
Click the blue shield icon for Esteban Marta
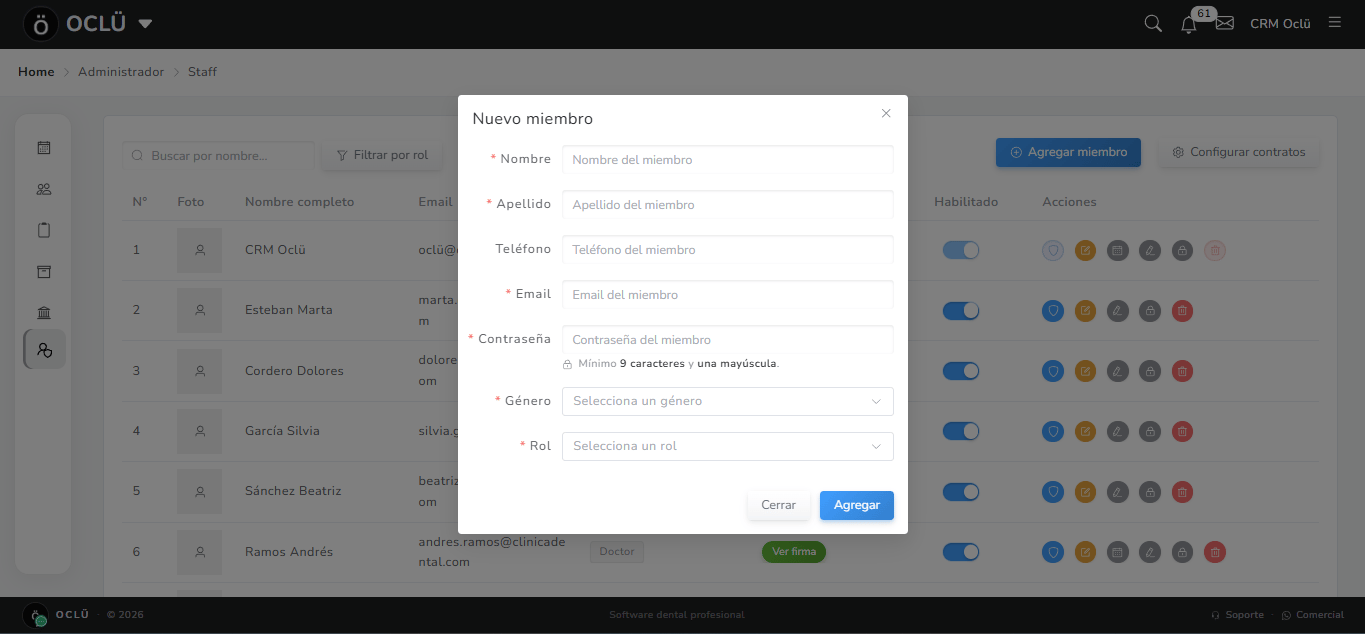point(1052,311)
